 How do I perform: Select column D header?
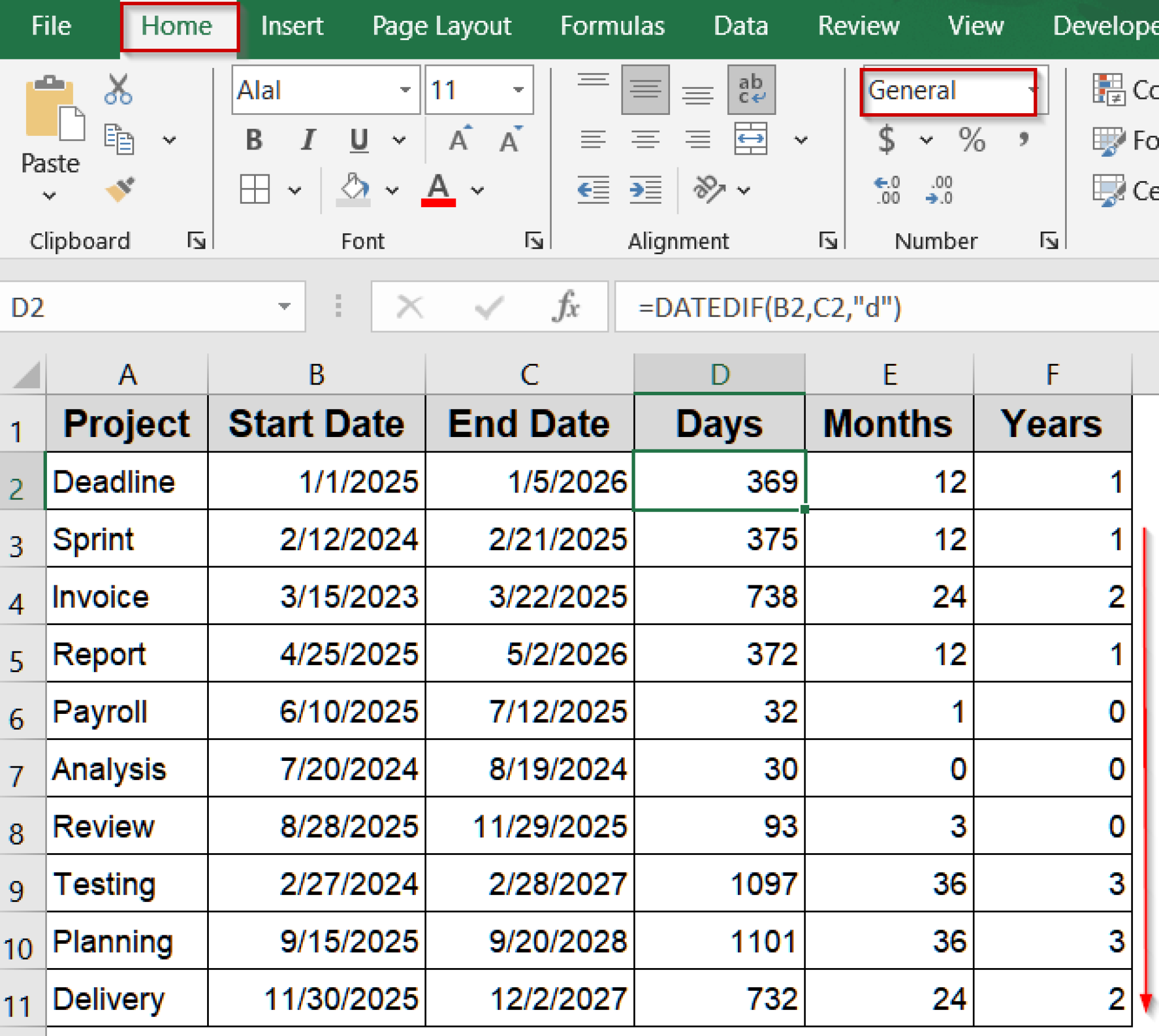[x=719, y=375]
